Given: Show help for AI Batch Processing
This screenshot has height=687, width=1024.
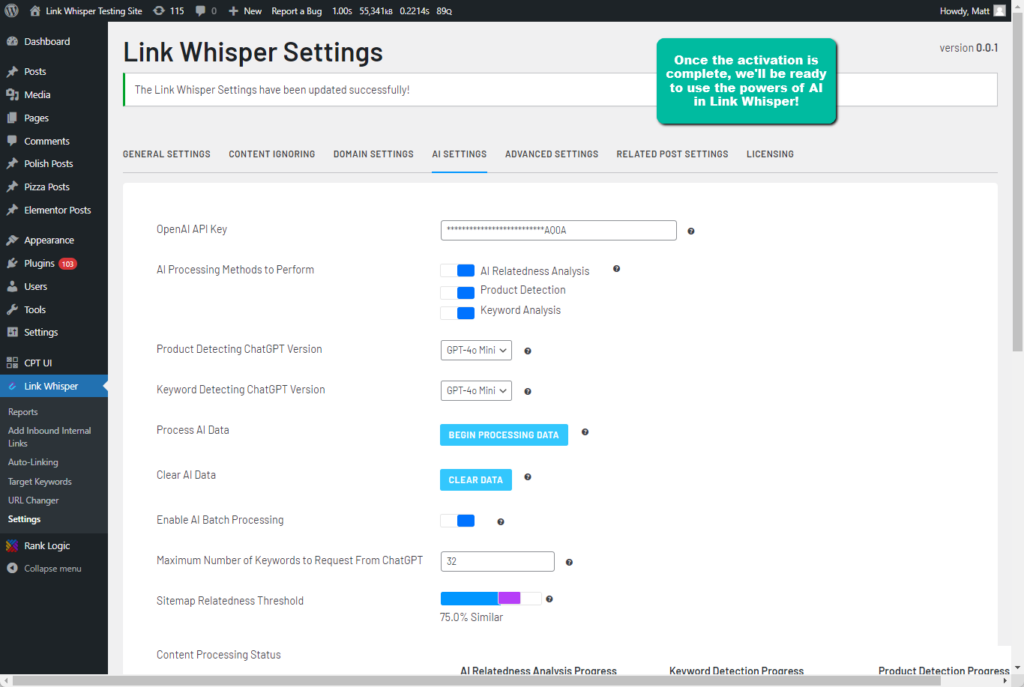Looking at the screenshot, I should pyautogui.click(x=501, y=522).
